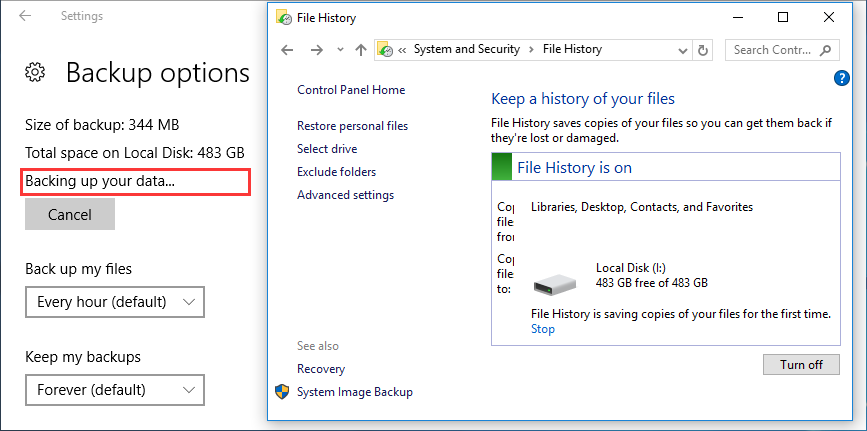
Task: Click the gear icon beside Backup options
Action: 35,72
